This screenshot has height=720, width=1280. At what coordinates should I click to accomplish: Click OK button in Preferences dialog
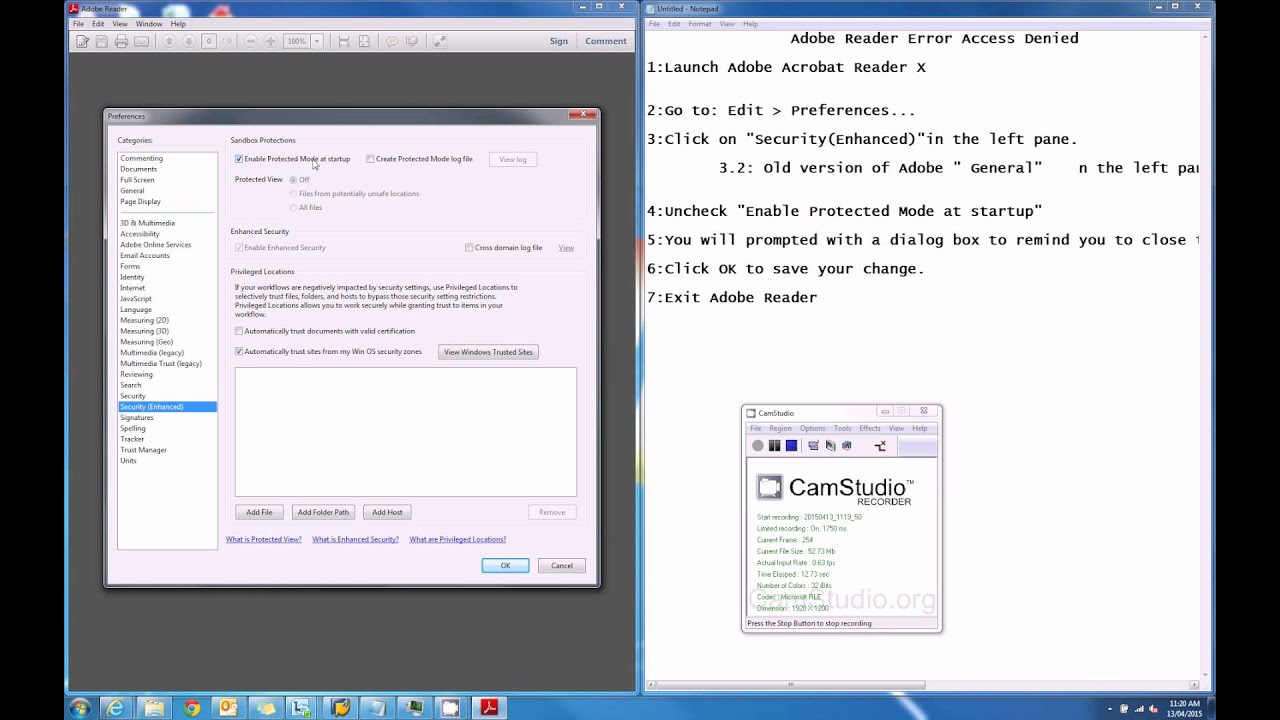point(505,566)
